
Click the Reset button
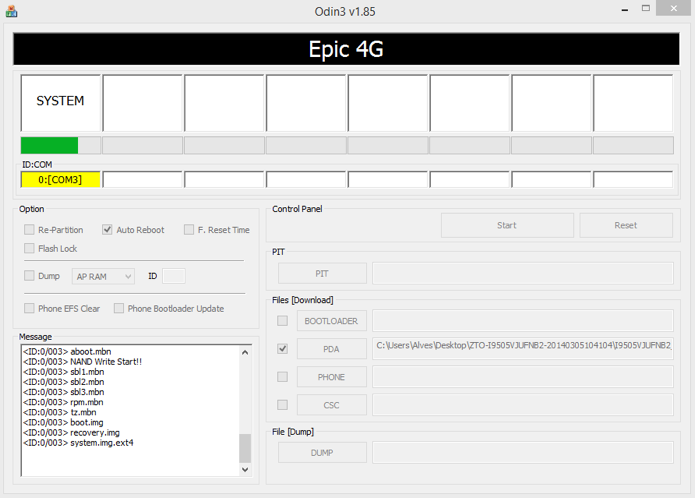pyautogui.click(x=626, y=225)
